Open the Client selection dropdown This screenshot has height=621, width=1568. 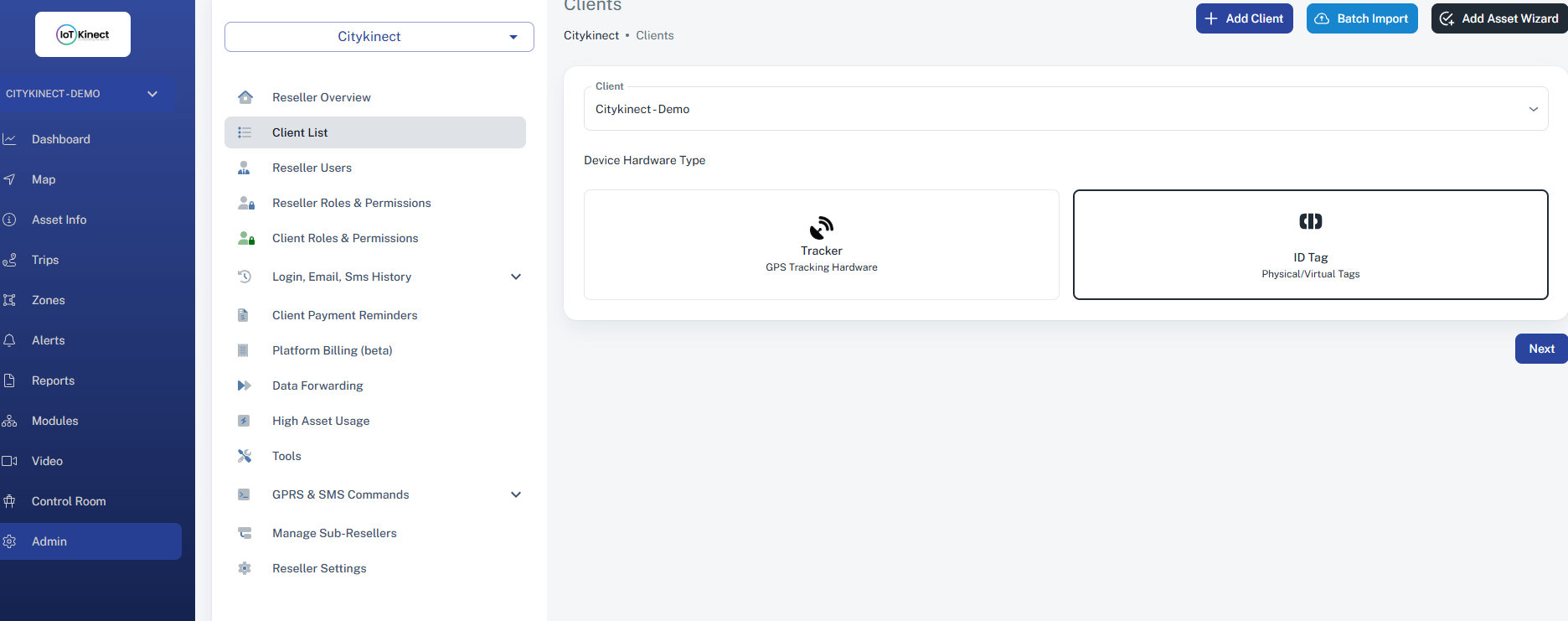1065,109
